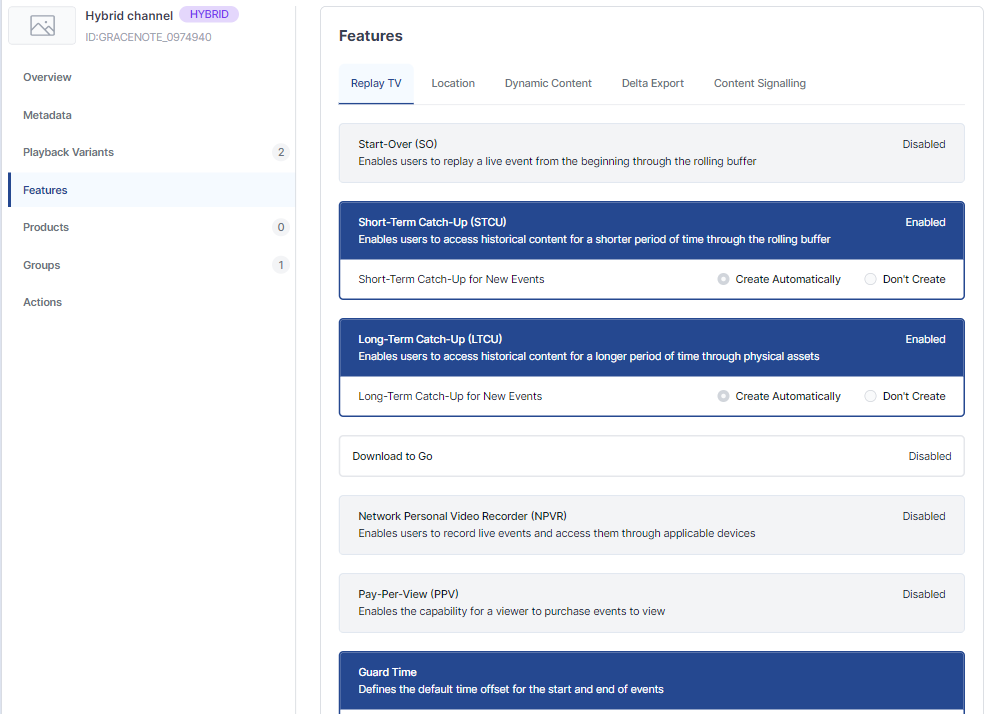Select Create Automatically for Long-Term Catch-Up
Image resolution: width=988 pixels, height=714 pixels.
(724, 397)
